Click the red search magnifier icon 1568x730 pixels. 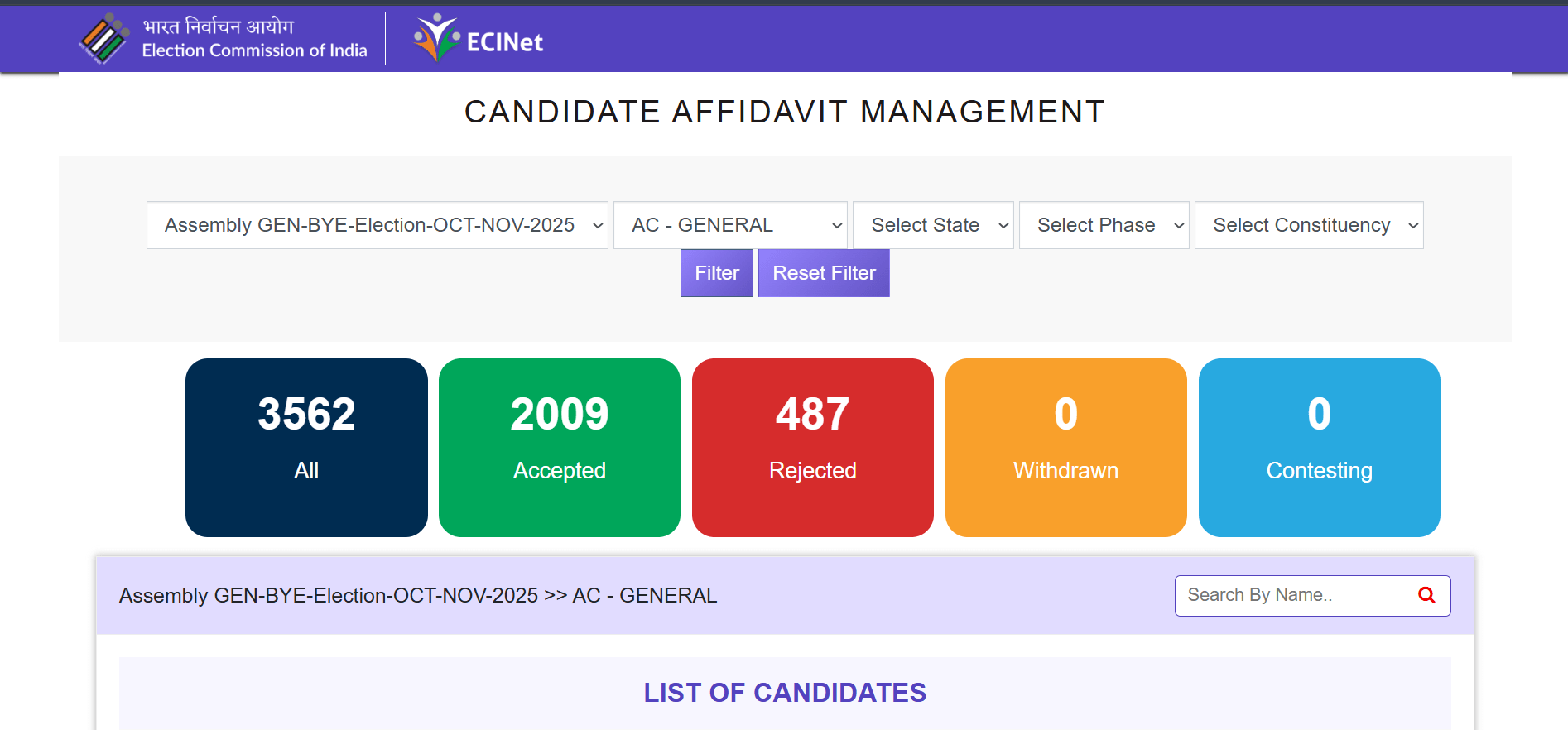(1426, 595)
